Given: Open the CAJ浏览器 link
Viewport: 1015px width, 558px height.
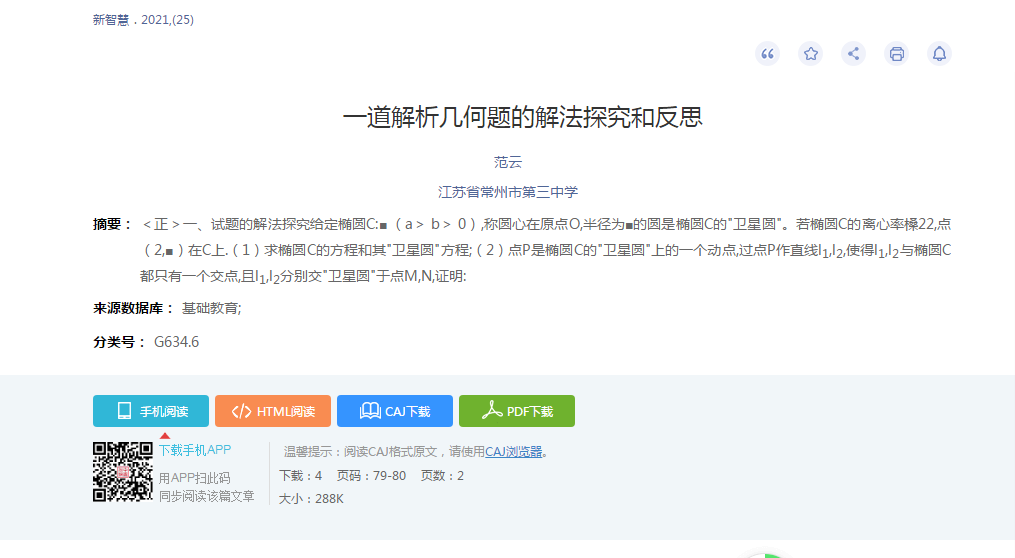Looking at the screenshot, I should (513, 452).
